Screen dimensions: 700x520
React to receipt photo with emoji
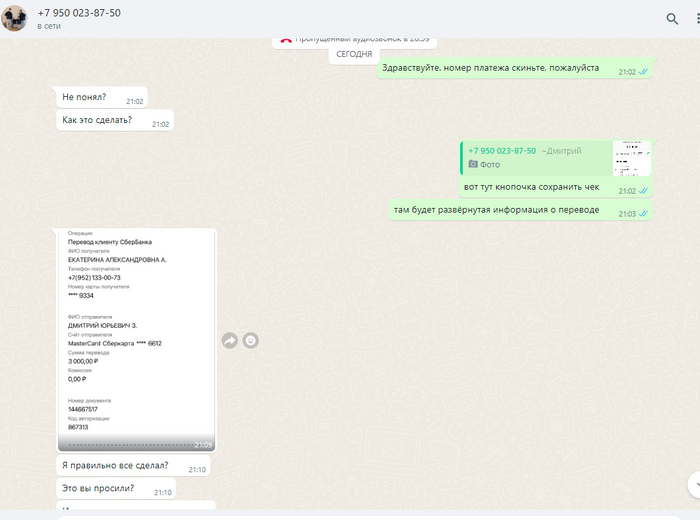250,341
